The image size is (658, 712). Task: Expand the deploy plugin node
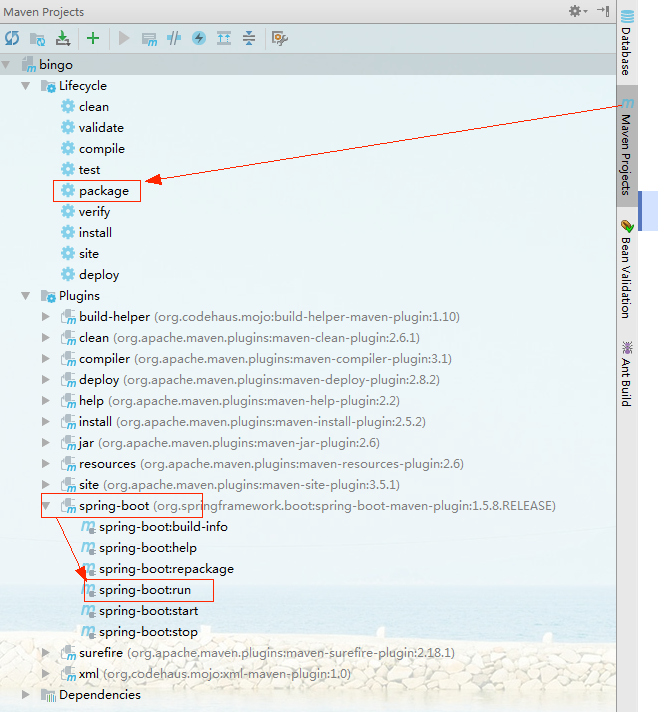click(45, 380)
